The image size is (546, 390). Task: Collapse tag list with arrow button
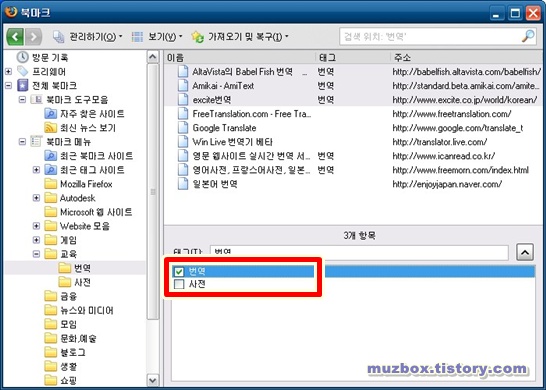[x=525, y=252]
